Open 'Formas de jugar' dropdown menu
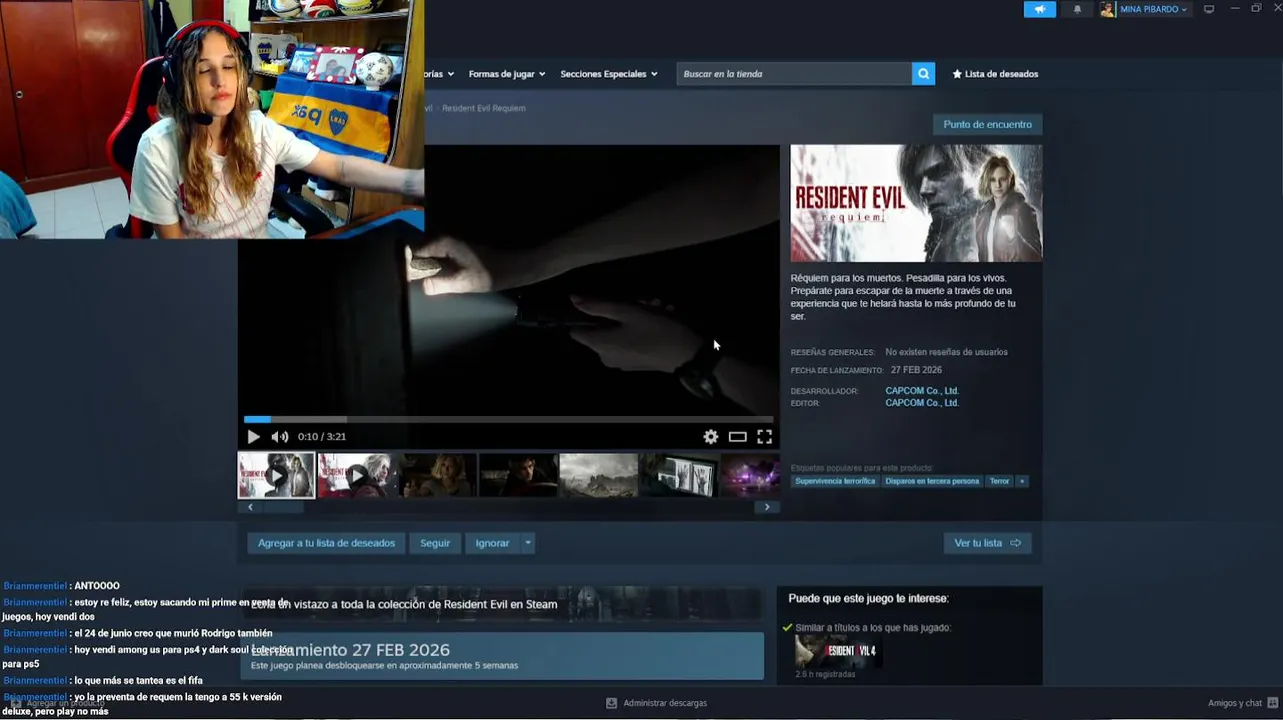This screenshot has height=720, width=1283. 507,74
